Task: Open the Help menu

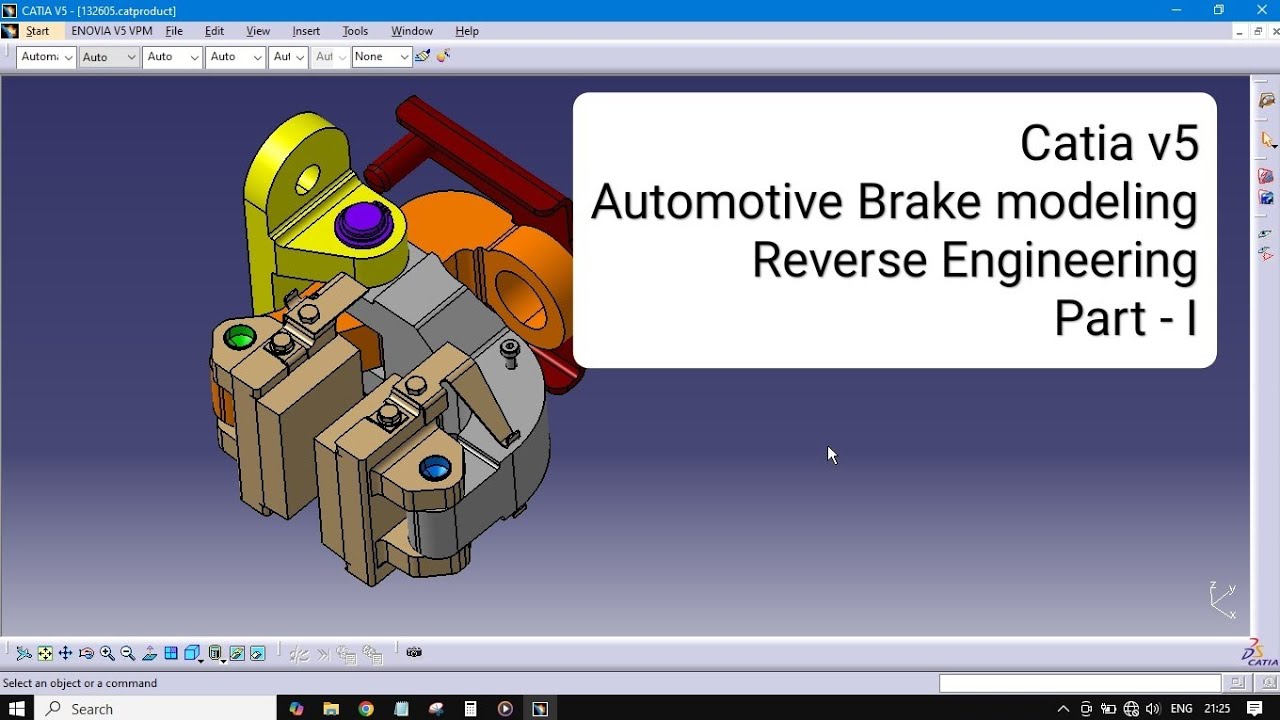Action: pyautogui.click(x=467, y=31)
